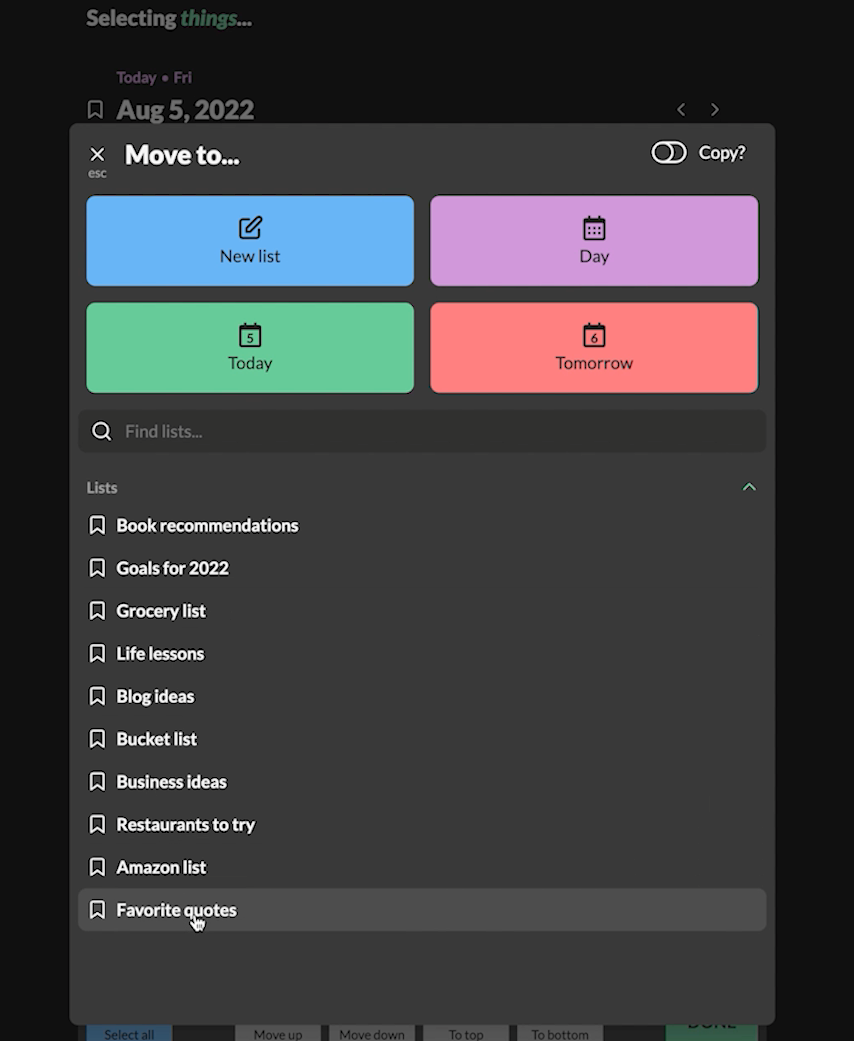This screenshot has width=854, height=1041.
Task: Toggle the Copy? switch on
Action: 668,153
